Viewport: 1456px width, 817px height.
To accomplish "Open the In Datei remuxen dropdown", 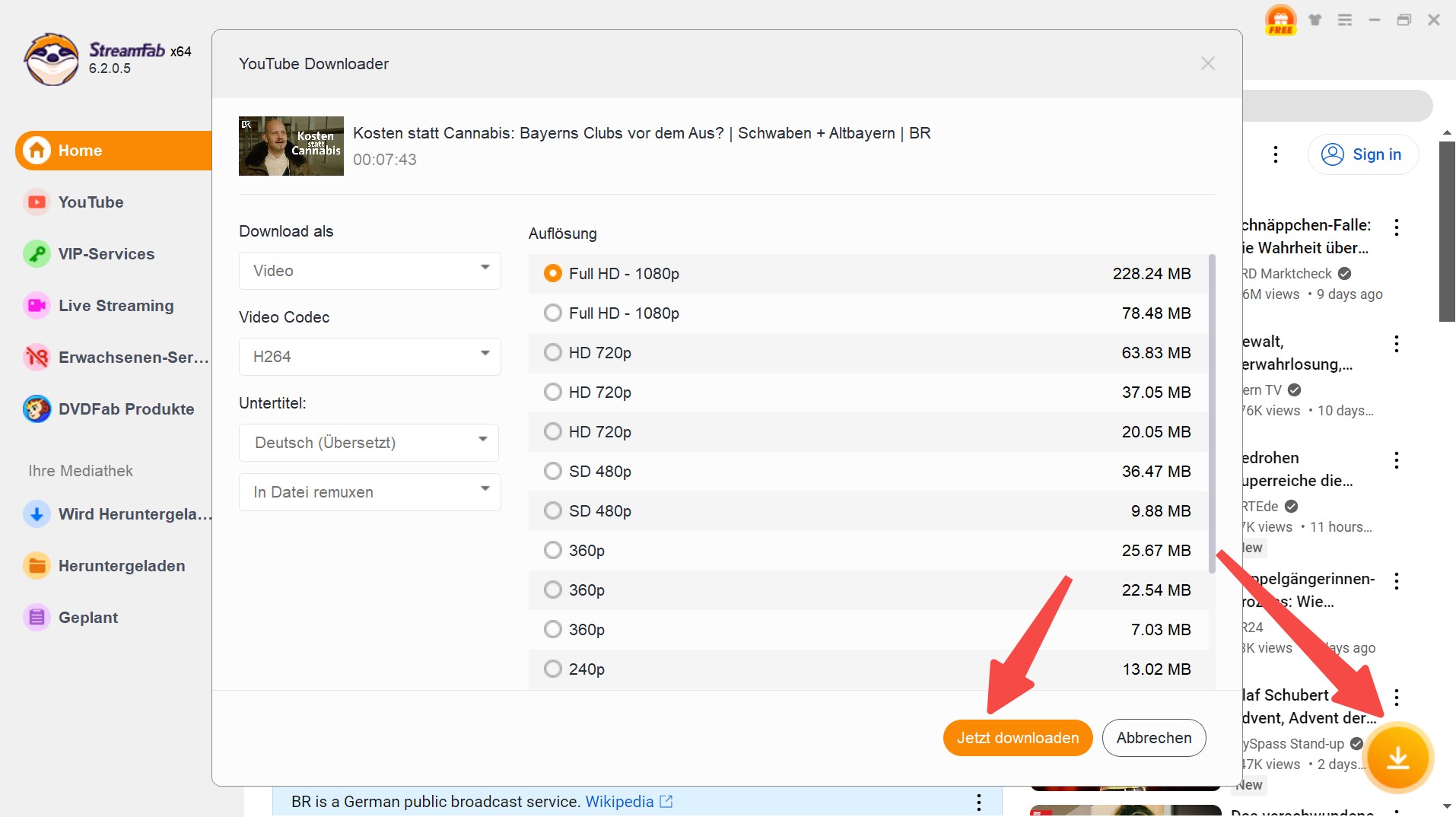I will tap(370, 492).
